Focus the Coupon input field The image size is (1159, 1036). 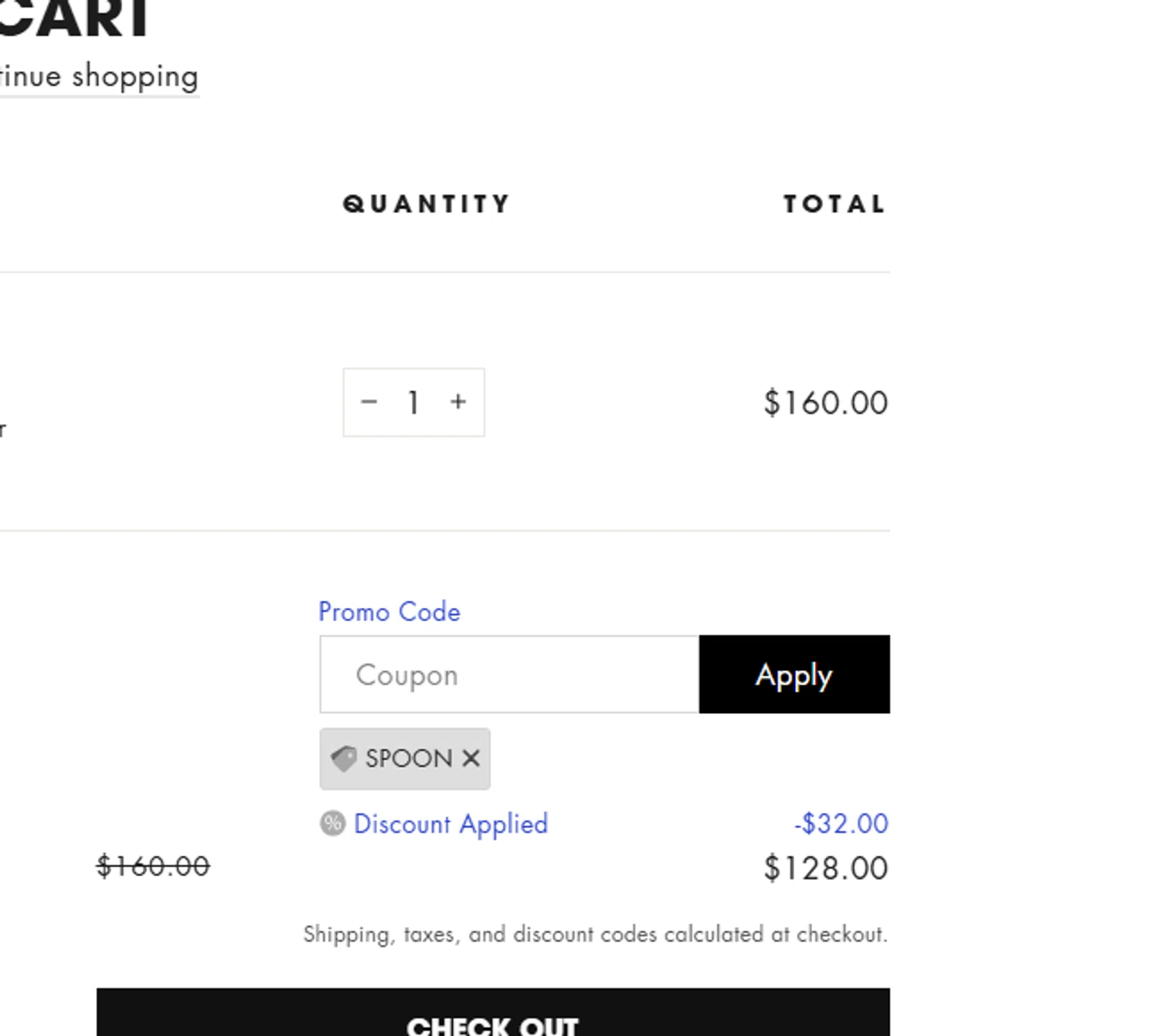[x=510, y=674]
